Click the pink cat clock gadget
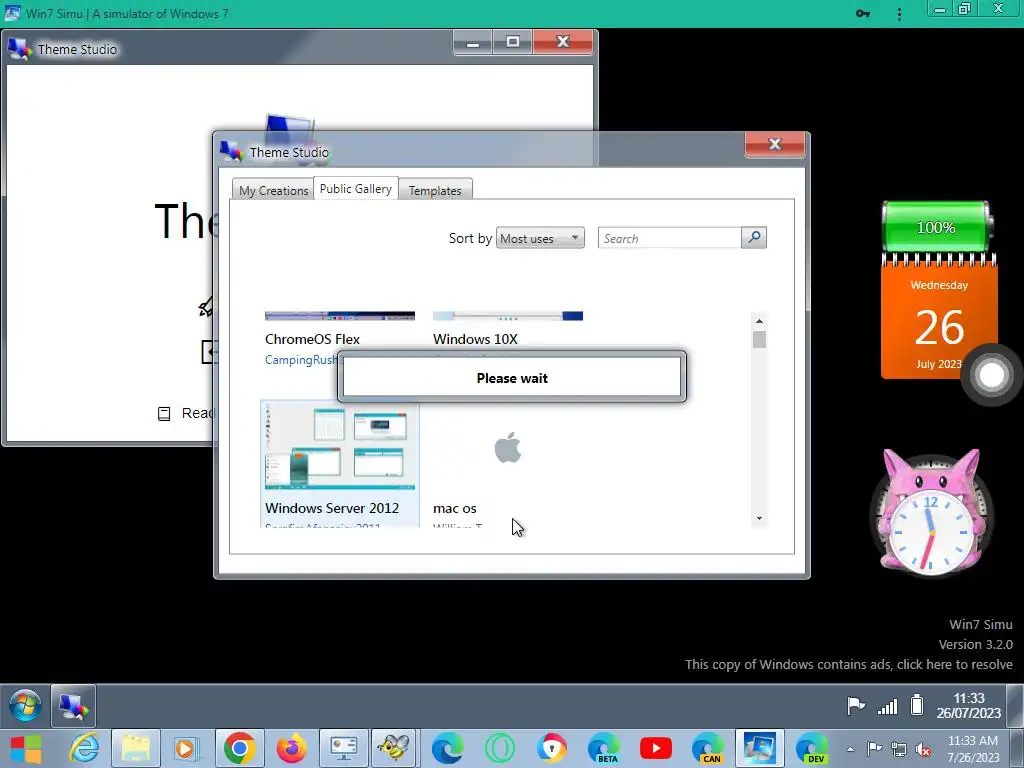 (x=932, y=512)
